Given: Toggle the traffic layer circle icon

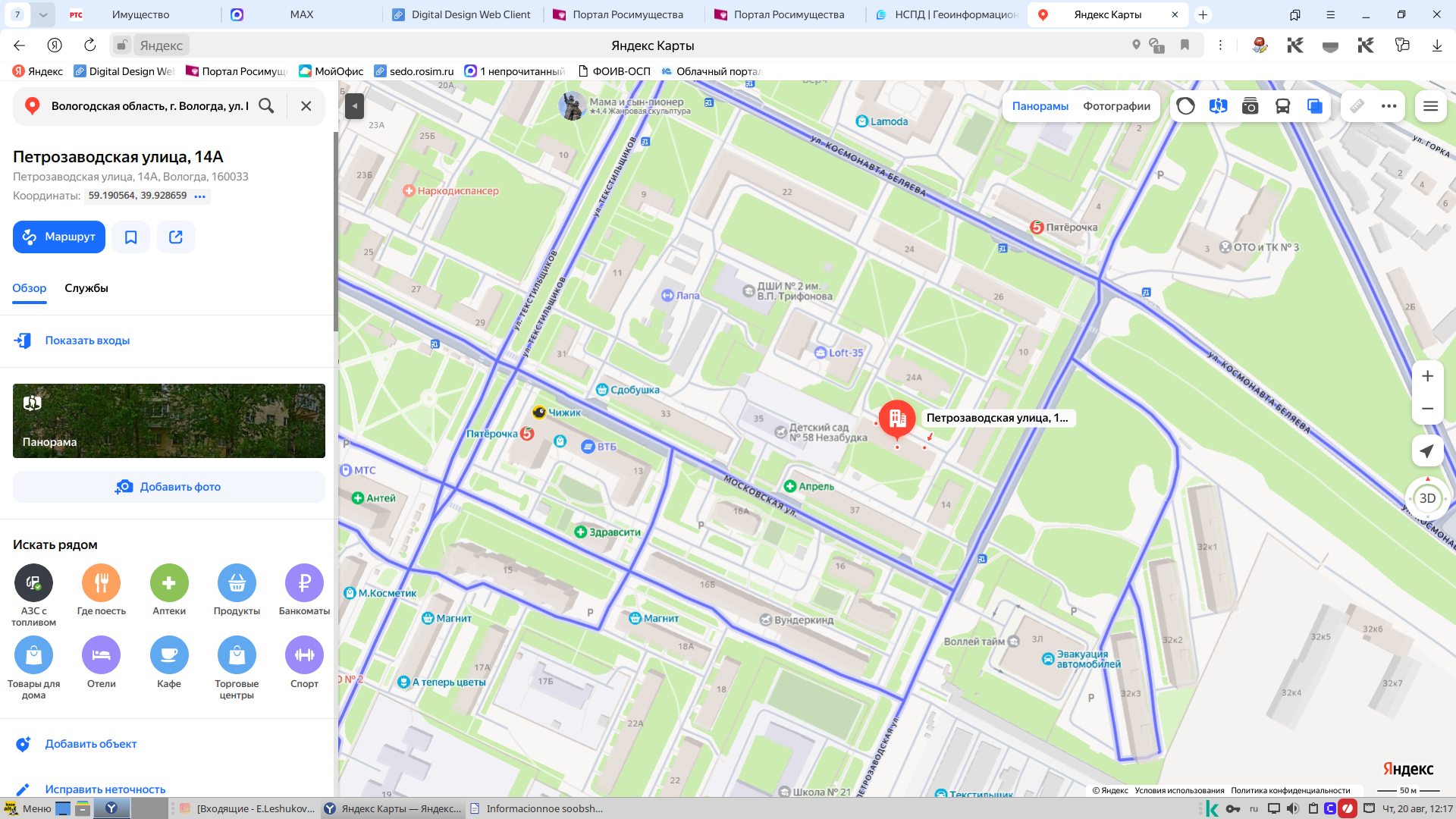Looking at the screenshot, I should pos(1186,106).
